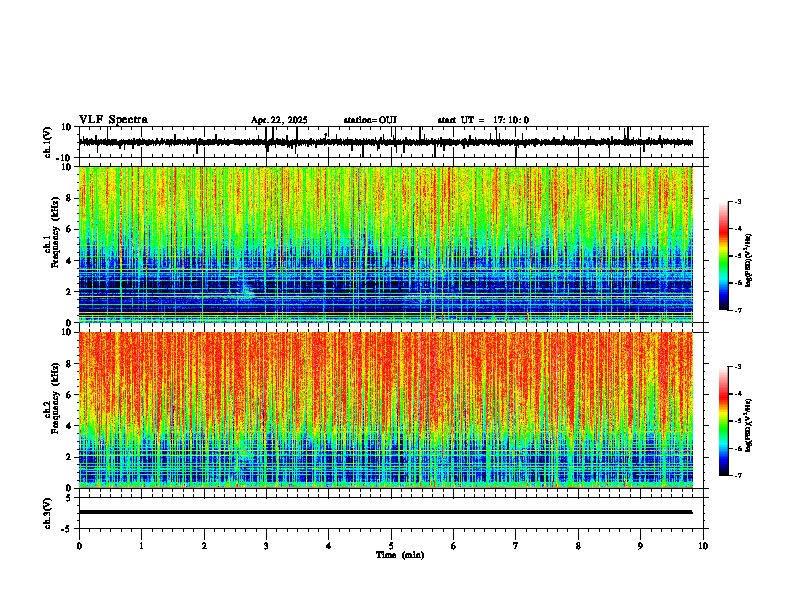Click the flat black ch.3 voltage trace
This screenshot has width=792, height=612.
click(385, 512)
